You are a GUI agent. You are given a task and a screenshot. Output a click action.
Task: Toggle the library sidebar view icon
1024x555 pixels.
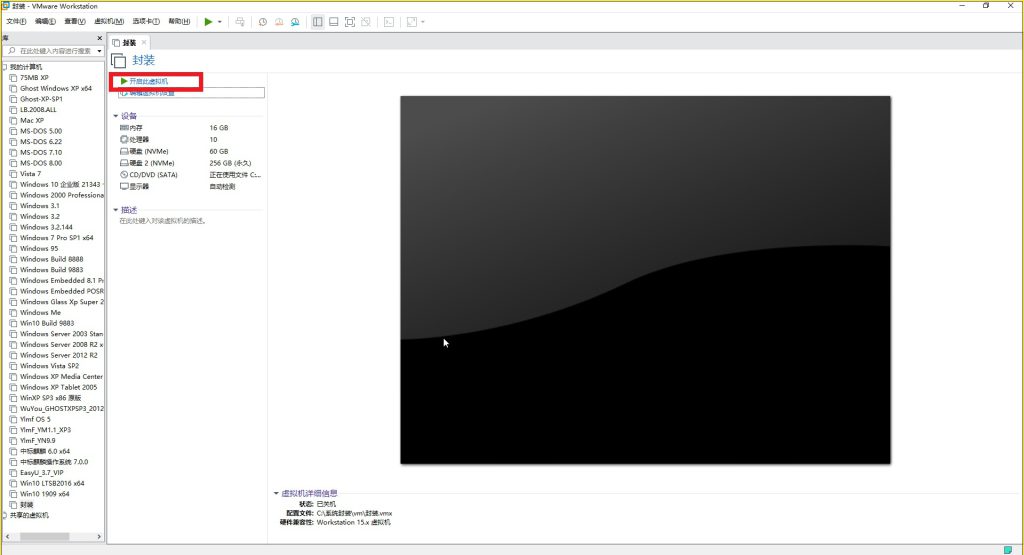(317, 21)
